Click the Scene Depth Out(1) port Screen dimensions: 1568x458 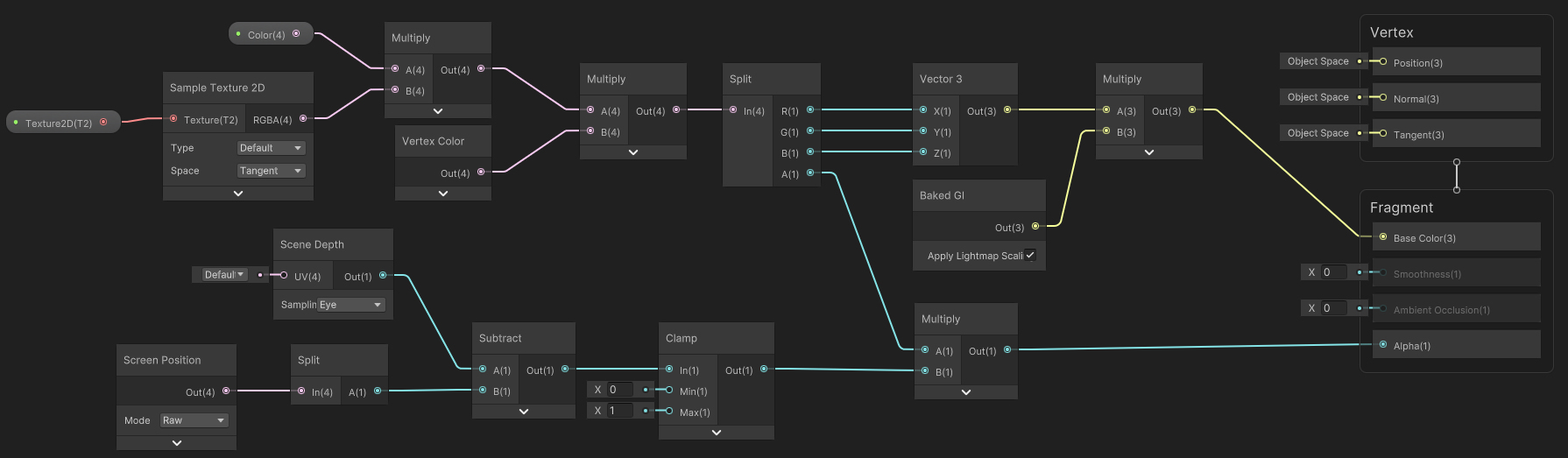coord(383,275)
